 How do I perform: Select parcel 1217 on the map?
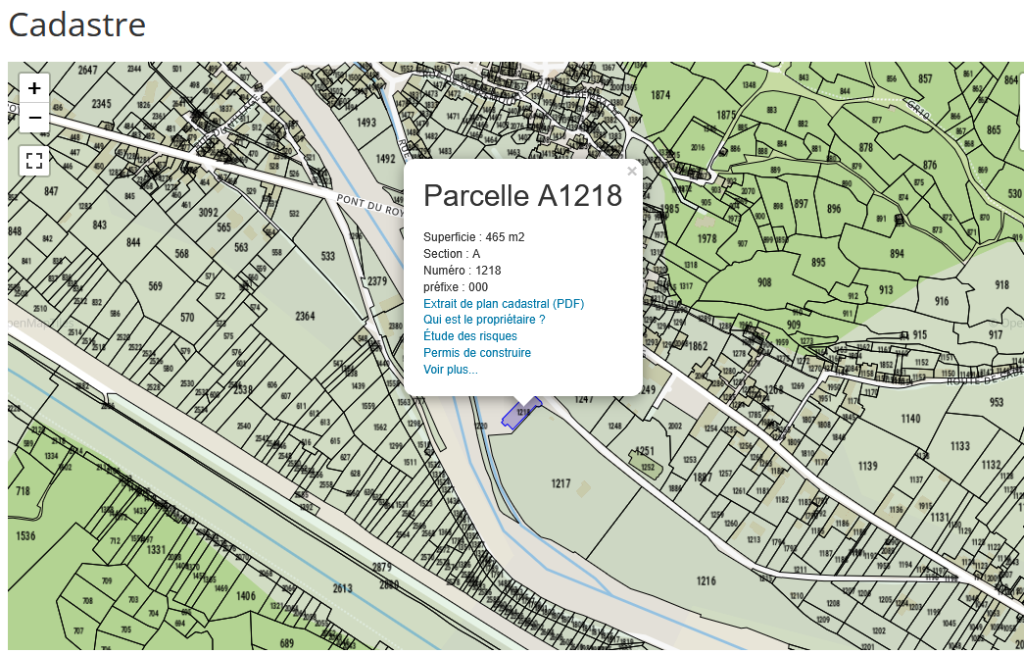[561, 484]
